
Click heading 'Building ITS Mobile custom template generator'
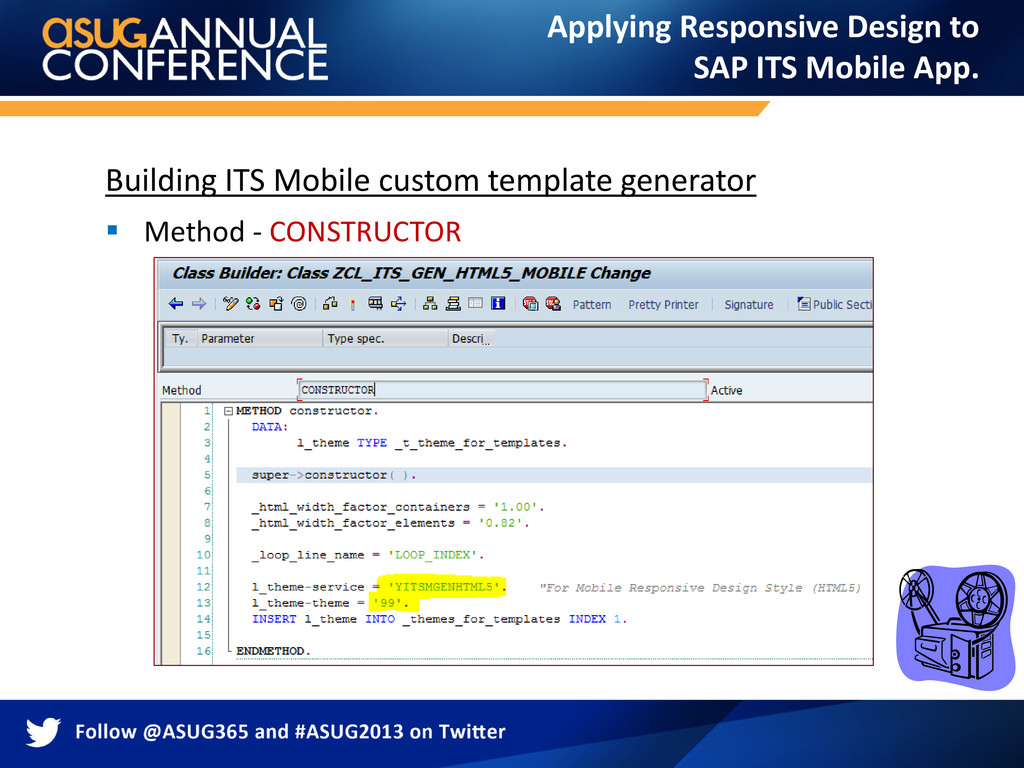tap(431, 180)
